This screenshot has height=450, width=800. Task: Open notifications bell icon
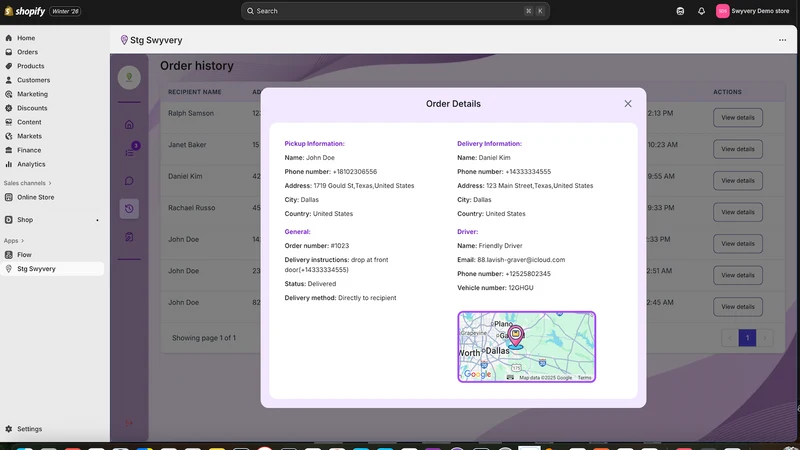[702, 11]
